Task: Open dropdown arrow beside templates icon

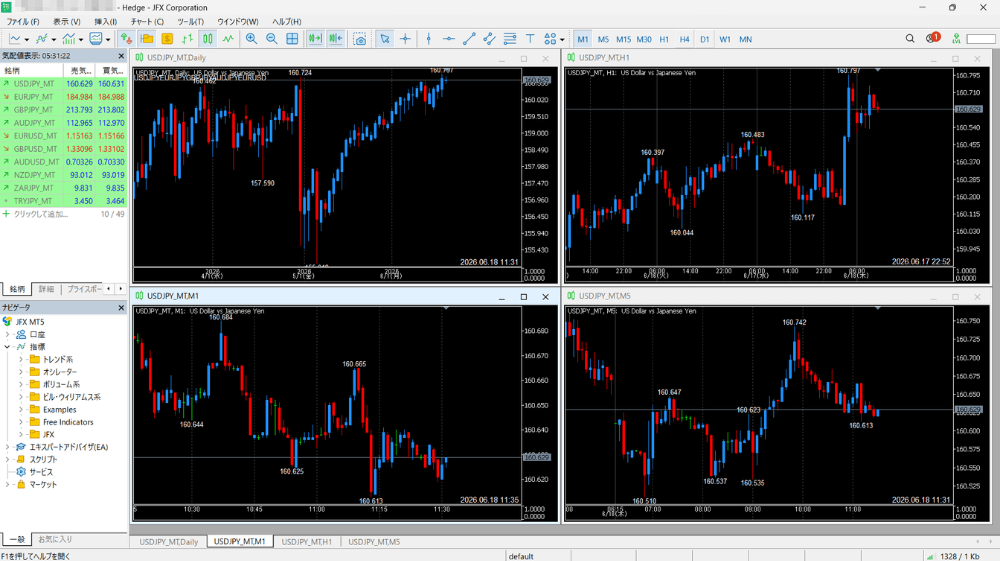Action: click(x=108, y=40)
